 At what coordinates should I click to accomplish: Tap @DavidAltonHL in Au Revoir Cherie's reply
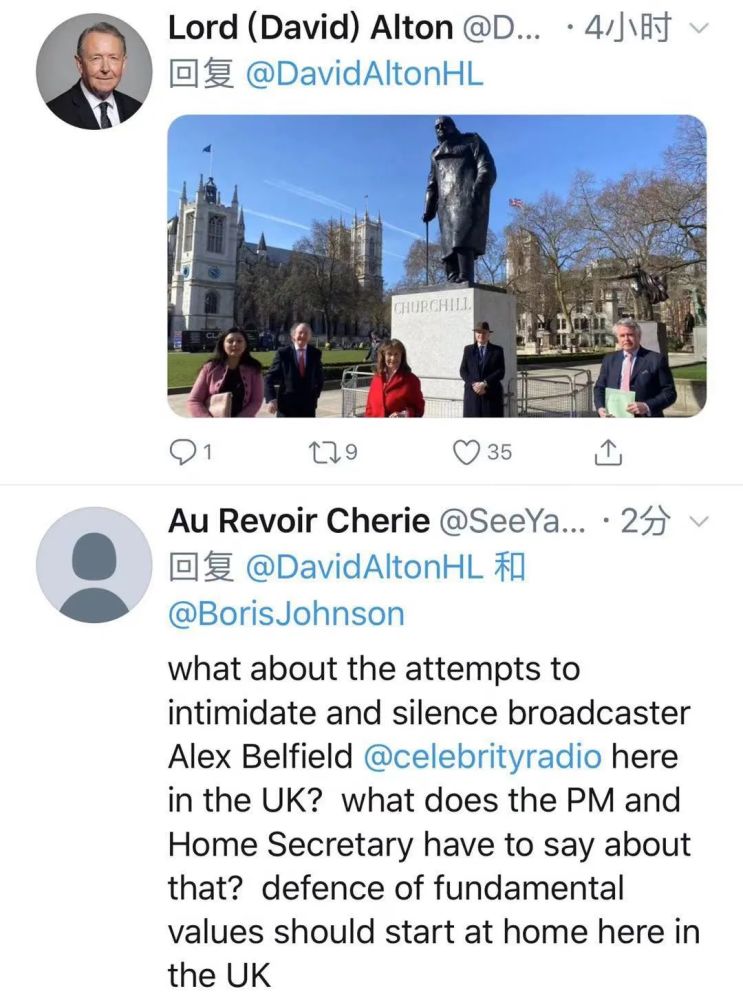click(364, 567)
